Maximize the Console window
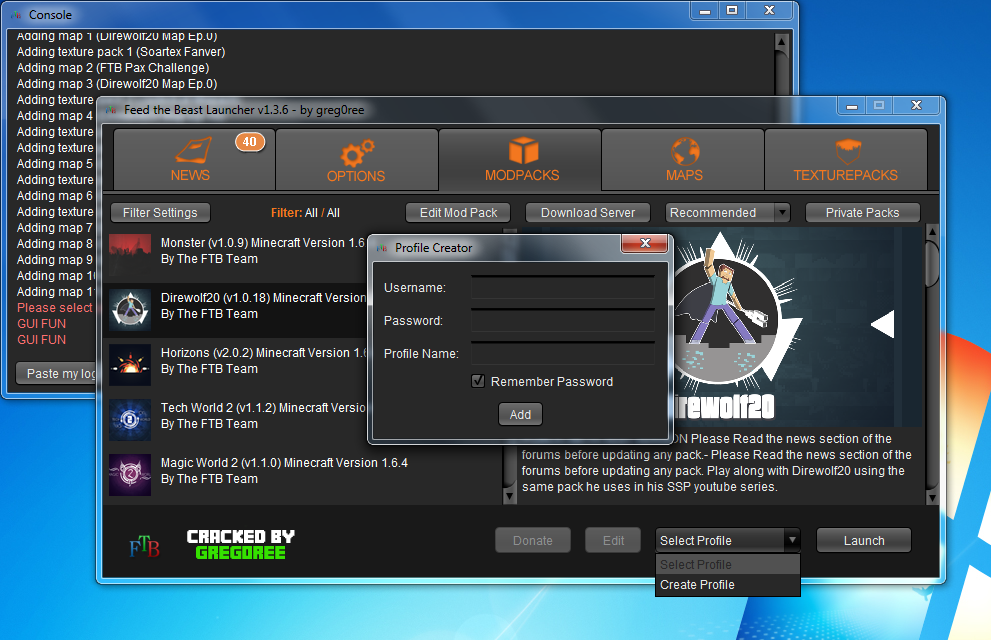The height and width of the screenshot is (640, 991). [732, 11]
